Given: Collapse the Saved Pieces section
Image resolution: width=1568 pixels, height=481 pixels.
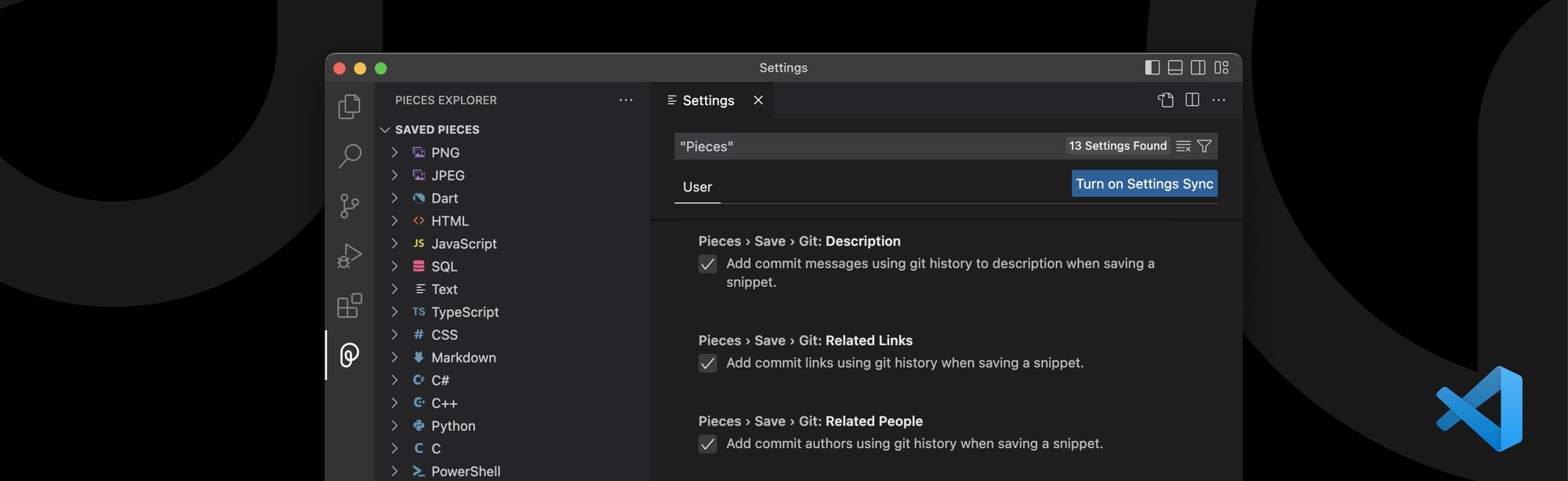Looking at the screenshot, I should click(x=385, y=129).
